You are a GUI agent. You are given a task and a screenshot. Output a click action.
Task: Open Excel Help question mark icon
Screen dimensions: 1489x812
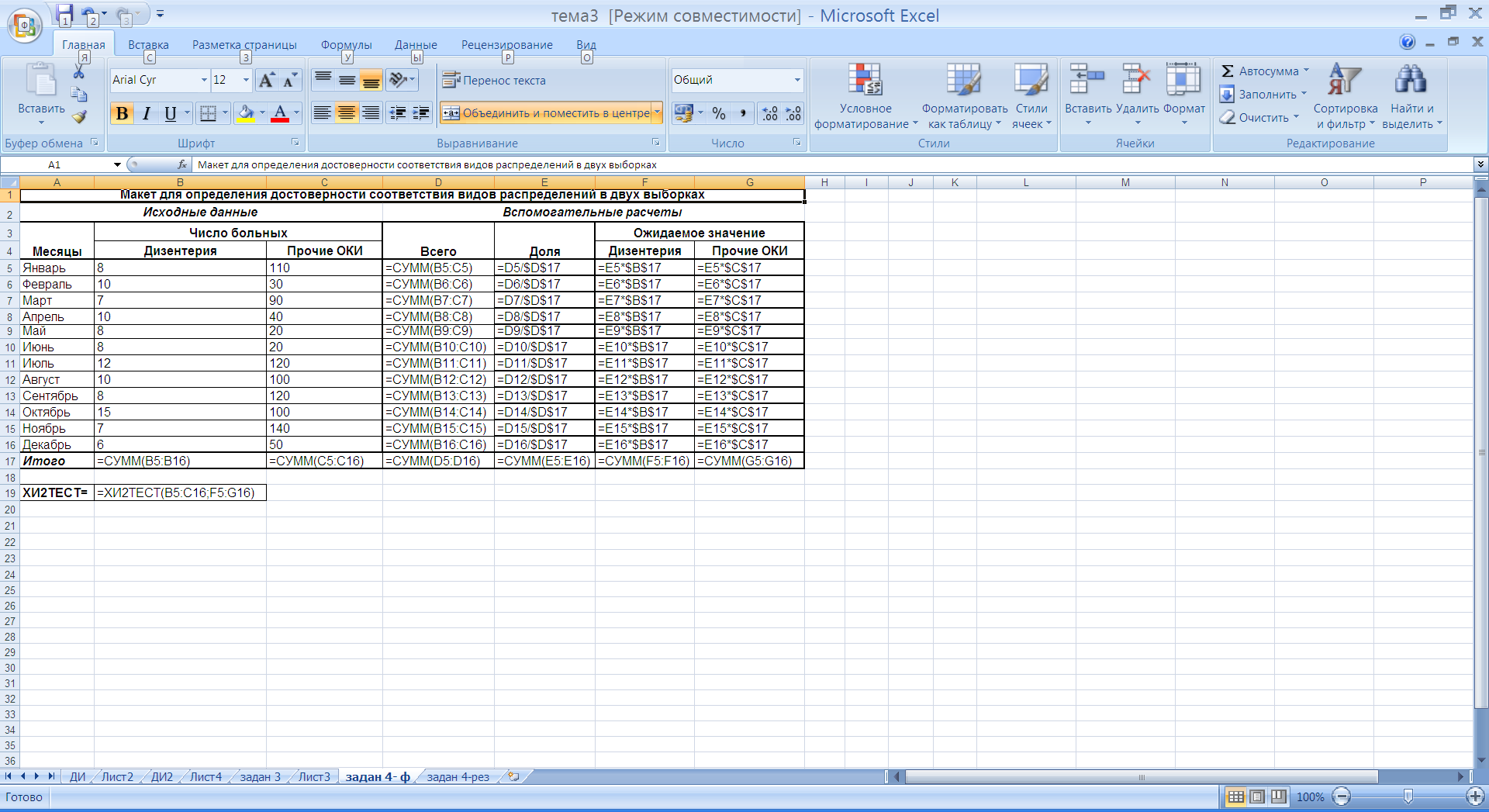pos(1408,42)
